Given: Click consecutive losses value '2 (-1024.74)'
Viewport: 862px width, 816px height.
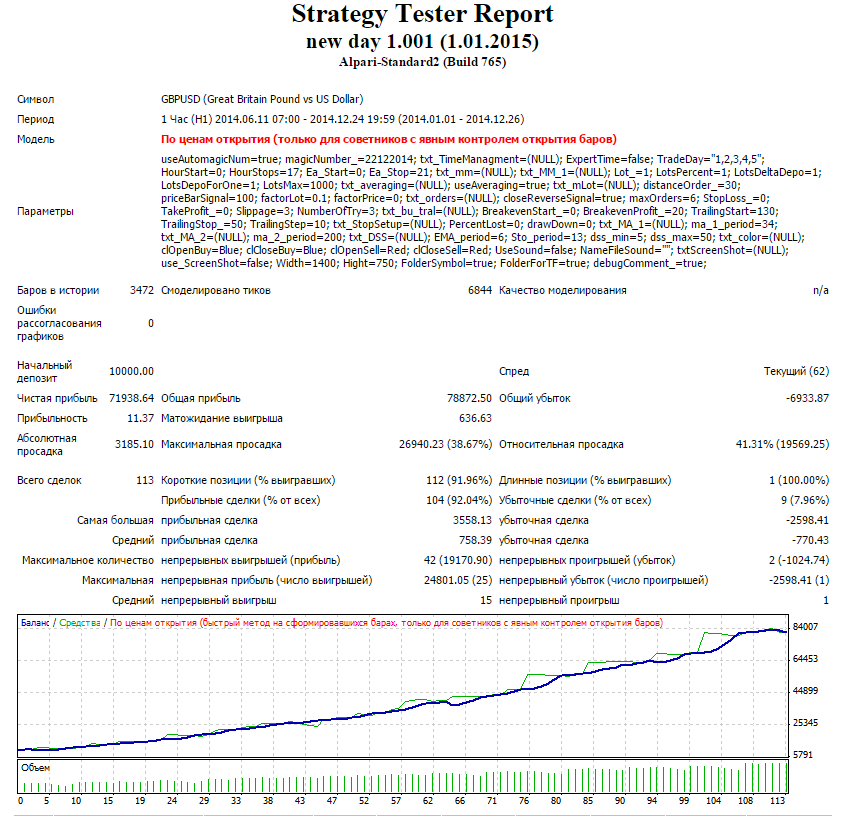Looking at the screenshot, I should click(799, 560).
